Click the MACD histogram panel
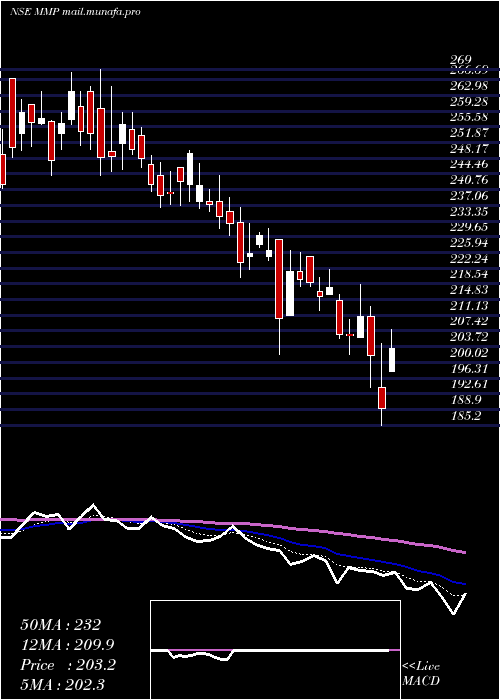The image size is (500, 700). (275, 650)
